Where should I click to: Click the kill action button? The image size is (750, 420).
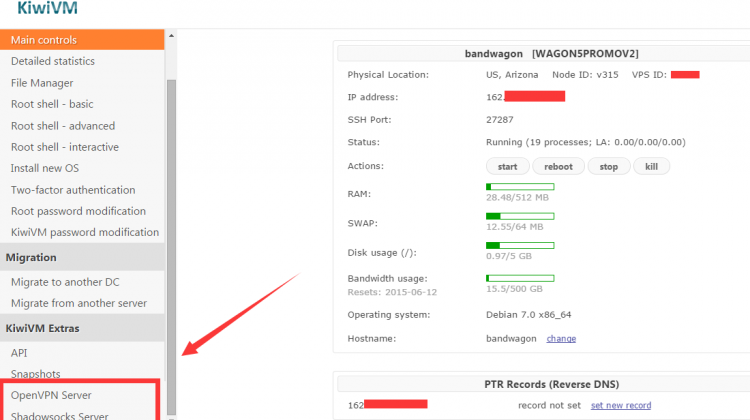(x=651, y=166)
